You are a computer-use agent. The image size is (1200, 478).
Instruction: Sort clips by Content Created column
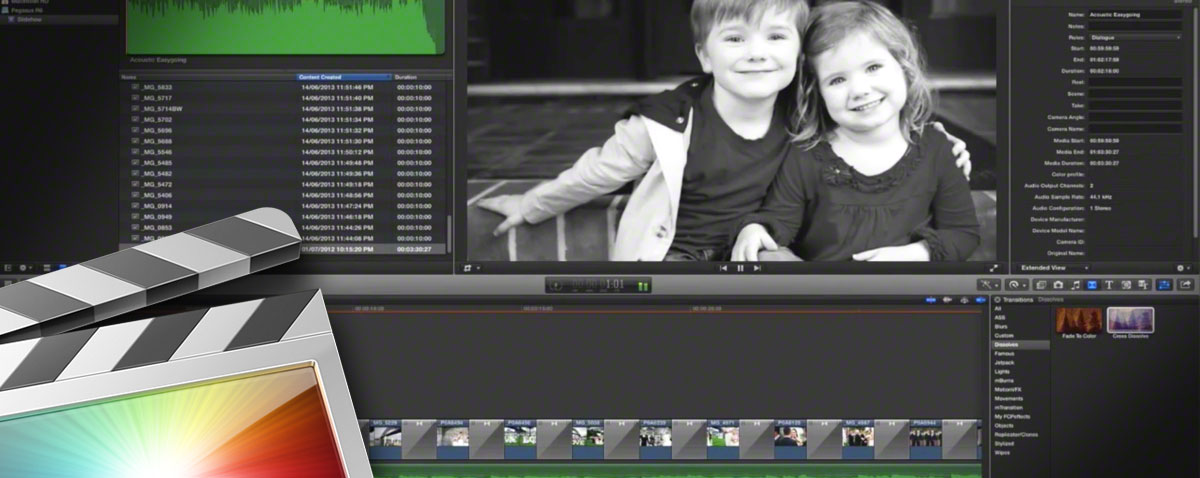344,77
